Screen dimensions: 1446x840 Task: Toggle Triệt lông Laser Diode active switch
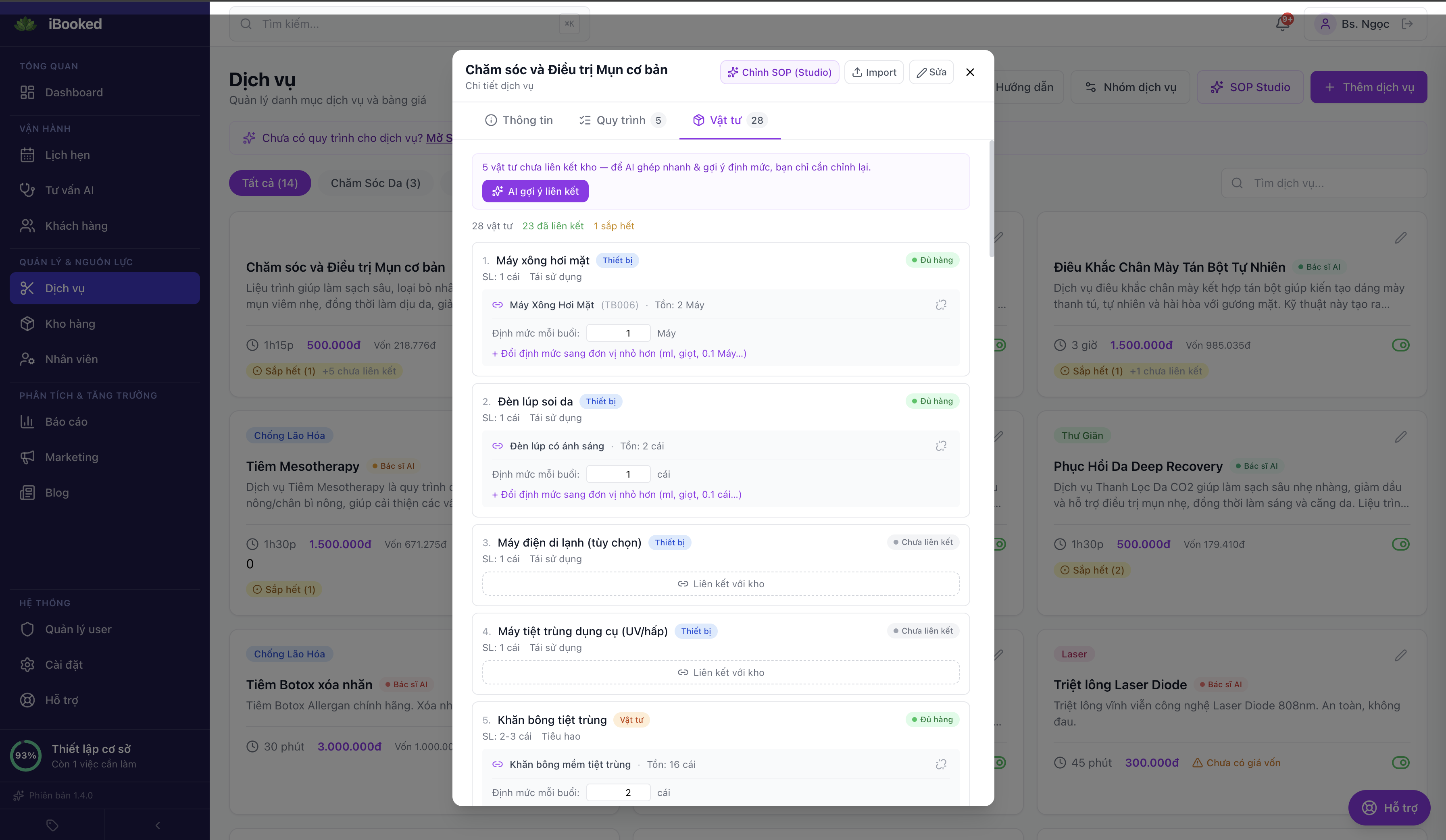1401,763
